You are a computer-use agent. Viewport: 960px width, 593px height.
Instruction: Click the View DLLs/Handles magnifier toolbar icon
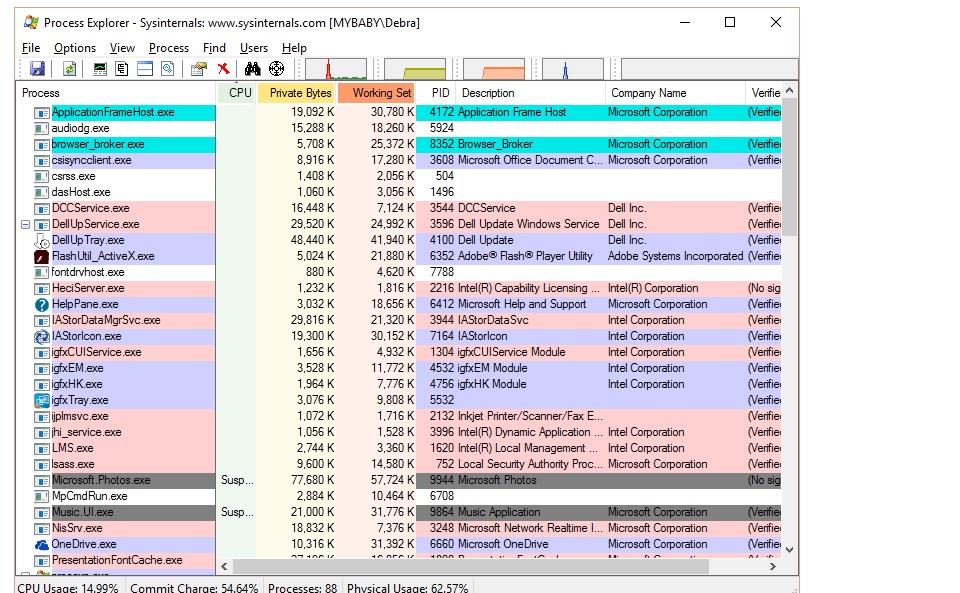tap(168, 69)
